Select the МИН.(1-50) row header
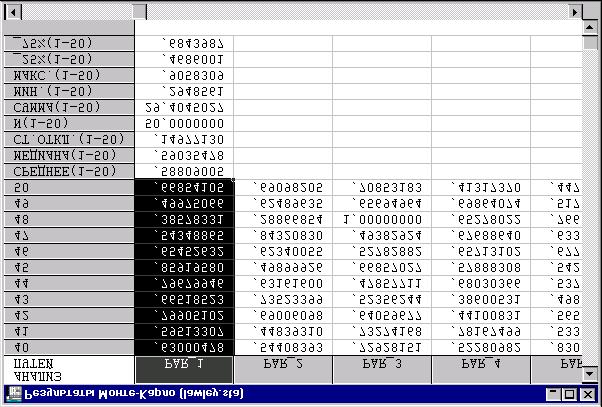This screenshot has width=602, height=407. tap(69, 91)
